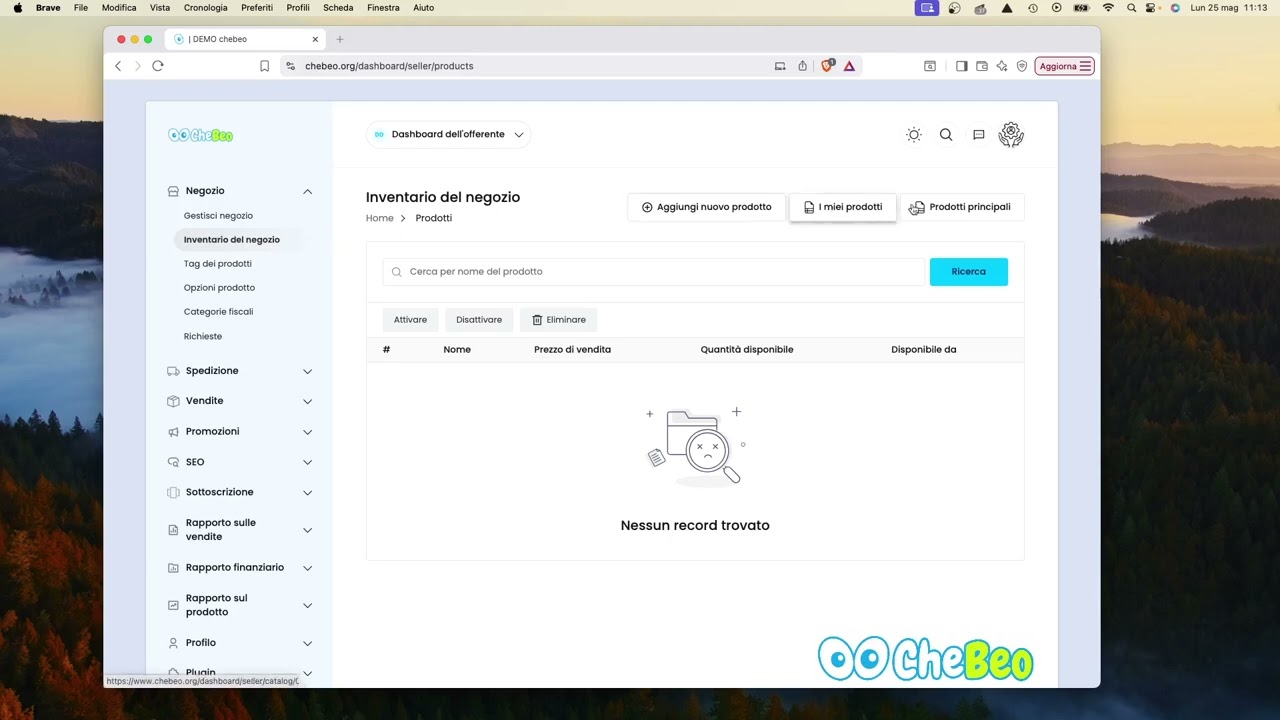Expand the Rapporto finanziario chevron
The image size is (1280, 720).
pos(308,568)
